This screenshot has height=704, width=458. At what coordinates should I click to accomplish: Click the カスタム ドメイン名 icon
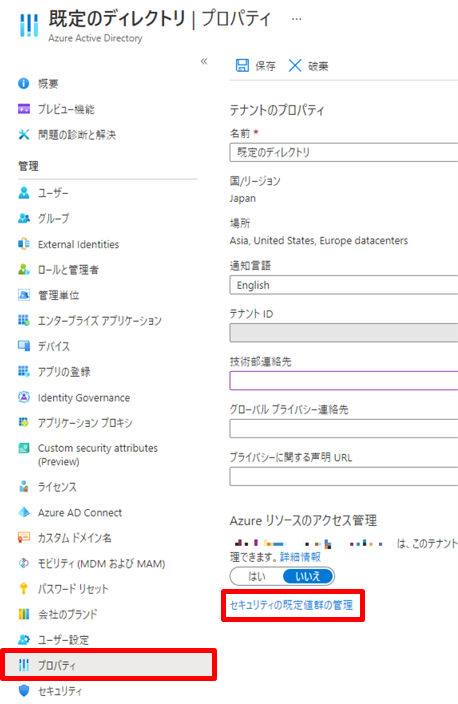[24, 537]
